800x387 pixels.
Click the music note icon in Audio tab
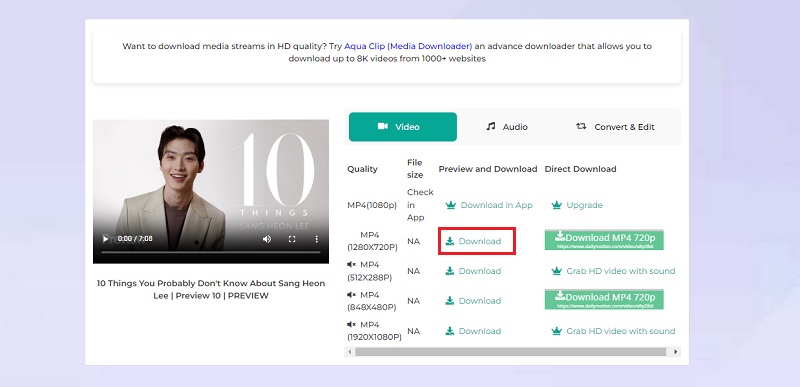[x=491, y=126]
